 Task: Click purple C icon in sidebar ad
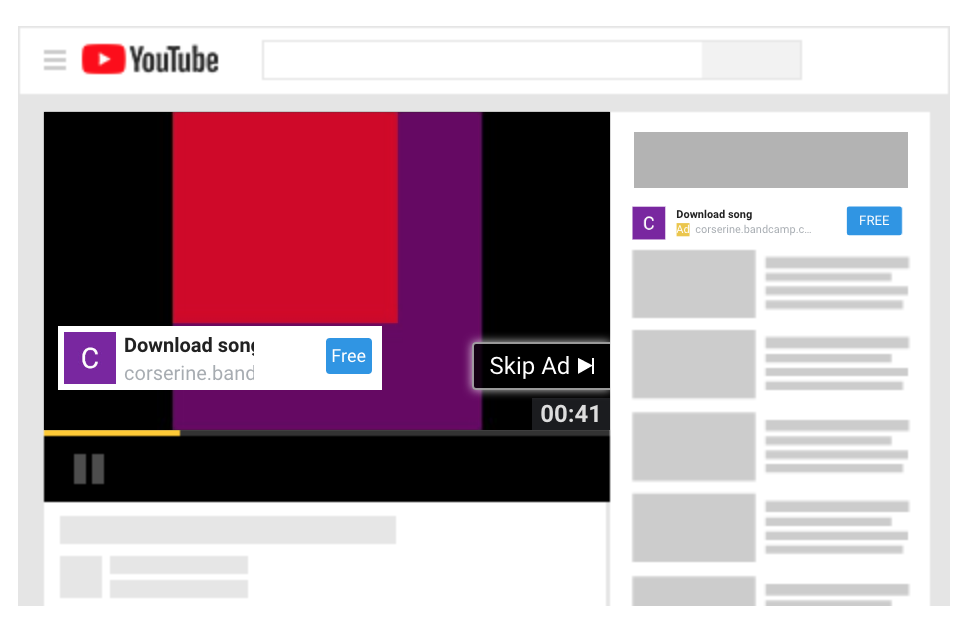tap(648, 223)
